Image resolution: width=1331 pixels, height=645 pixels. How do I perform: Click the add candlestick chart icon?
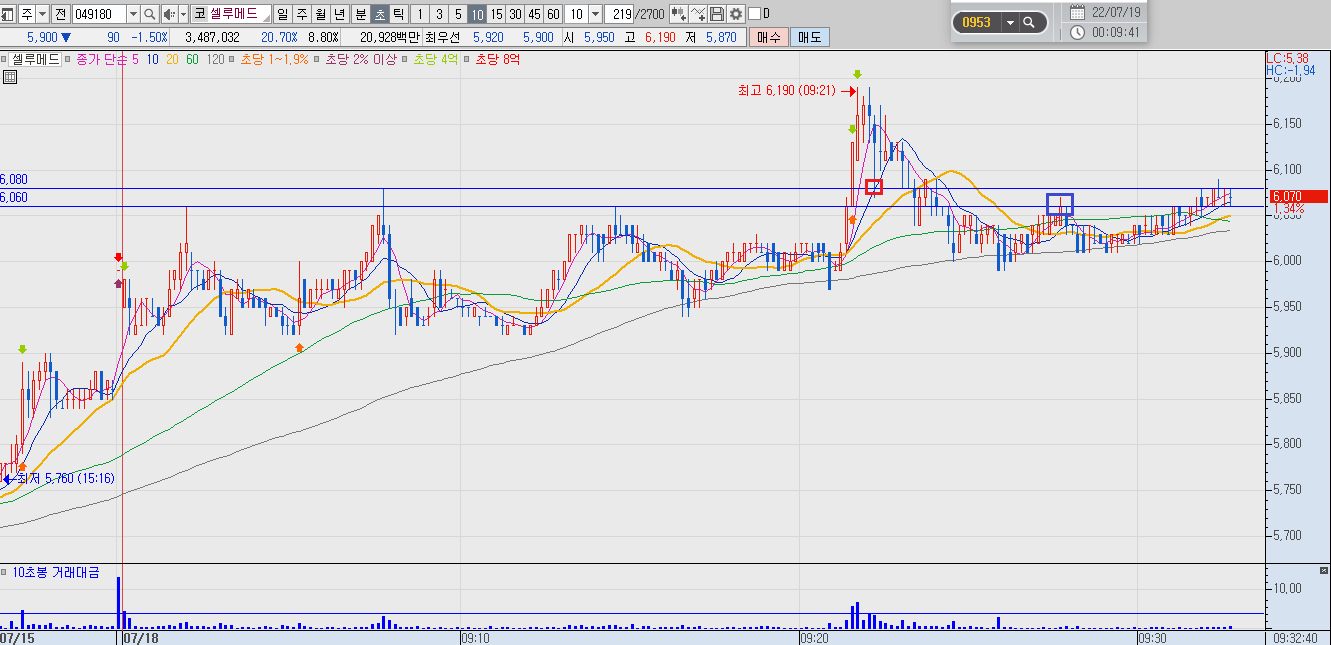679,14
